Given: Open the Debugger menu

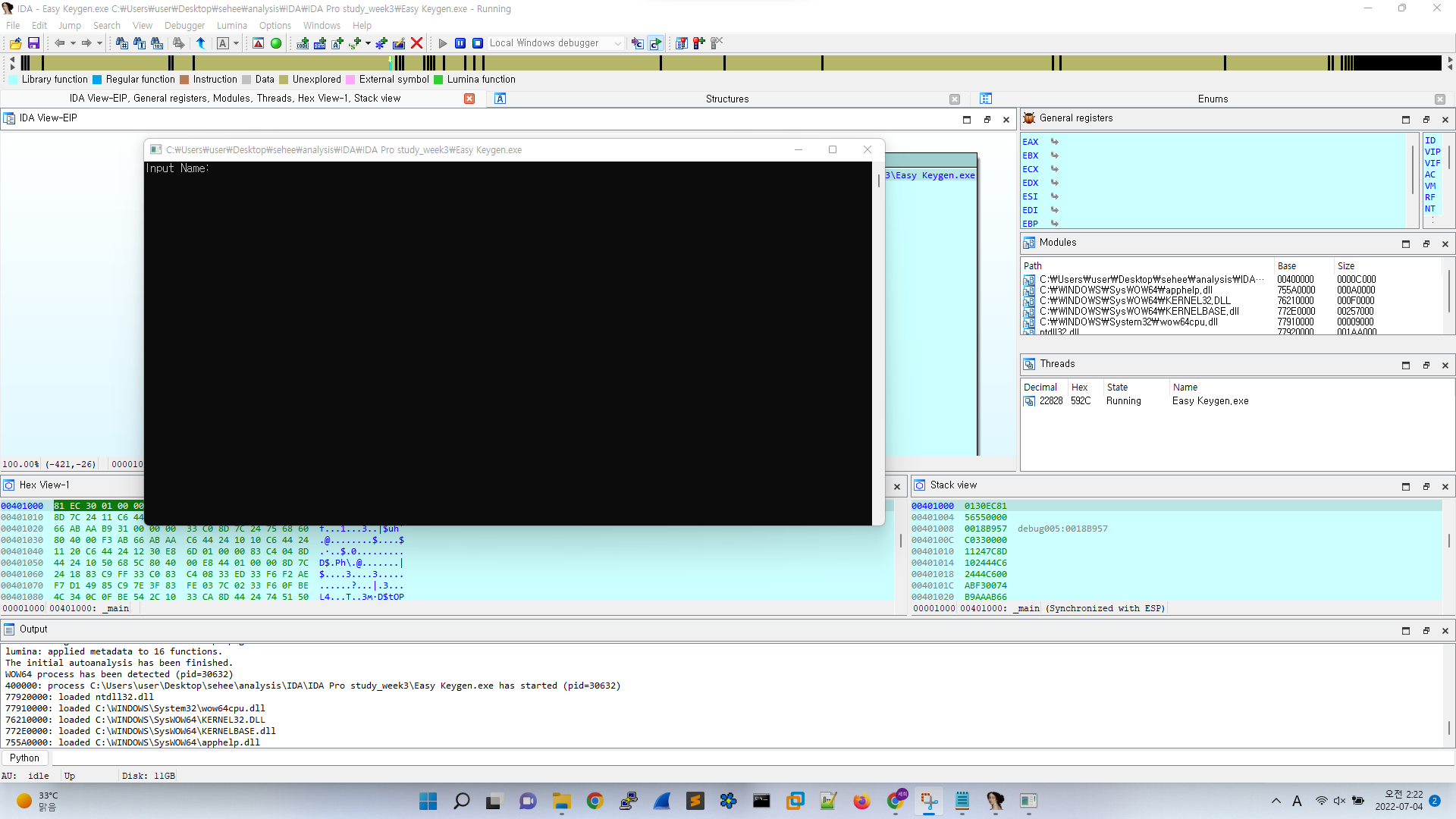Looking at the screenshot, I should pyautogui.click(x=184, y=25).
